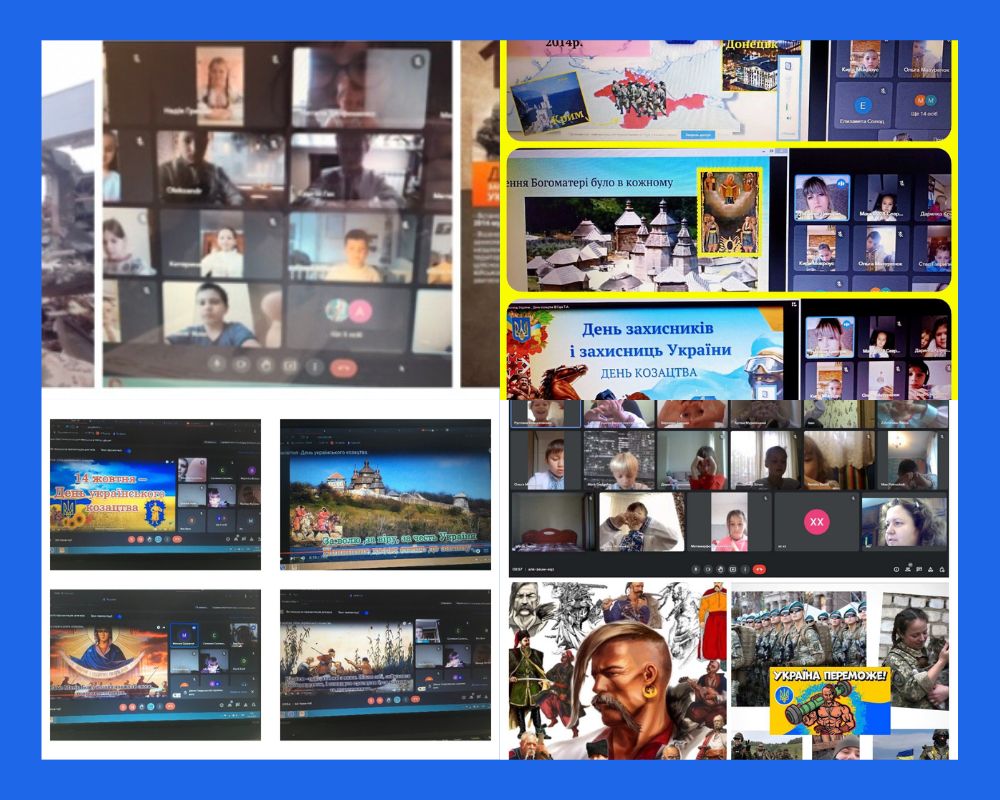Toggle microphone in the large blurry Meet call
The image size is (1000, 800).
[x=217, y=365]
